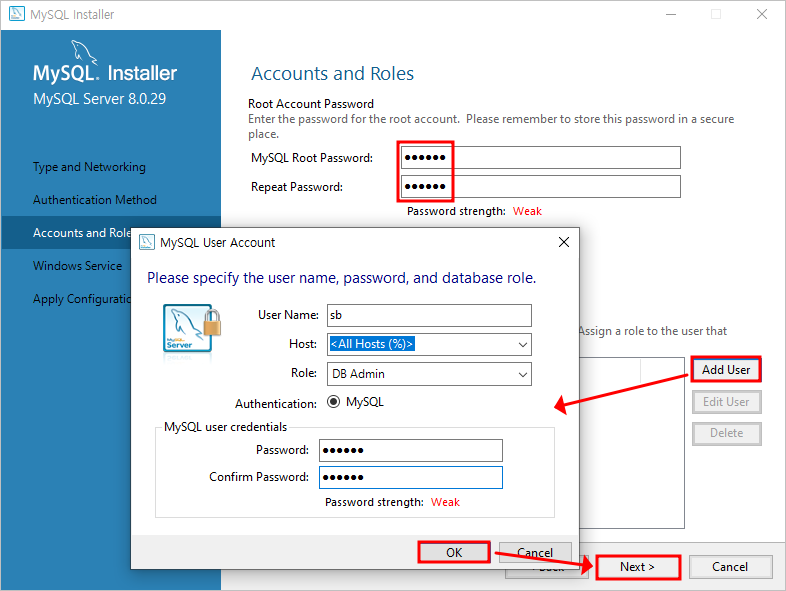Click the Next > button in installer

(637, 567)
